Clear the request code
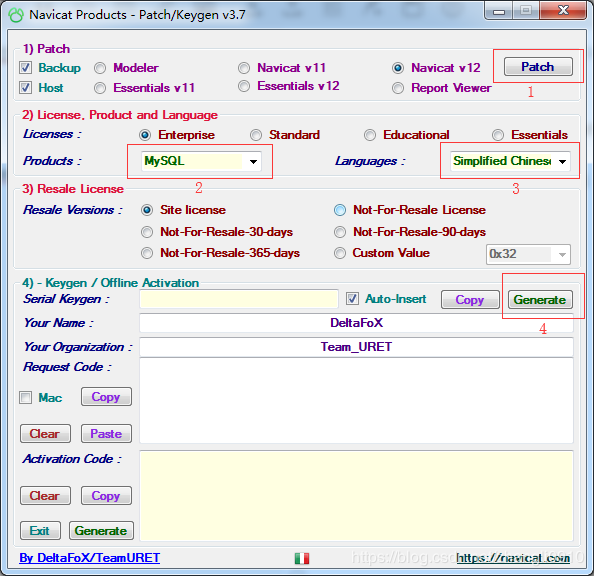Image resolution: width=594 pixels, height=576 pixels. (x=45, y=434)
